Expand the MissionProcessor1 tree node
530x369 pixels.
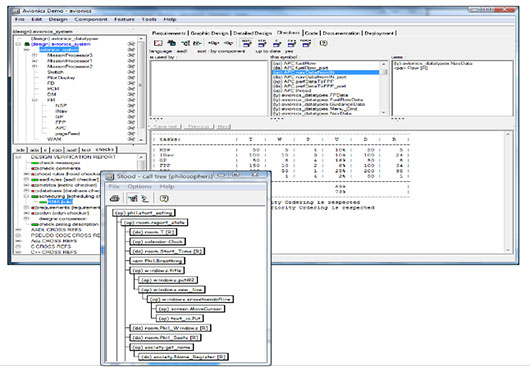coord(34,61)
